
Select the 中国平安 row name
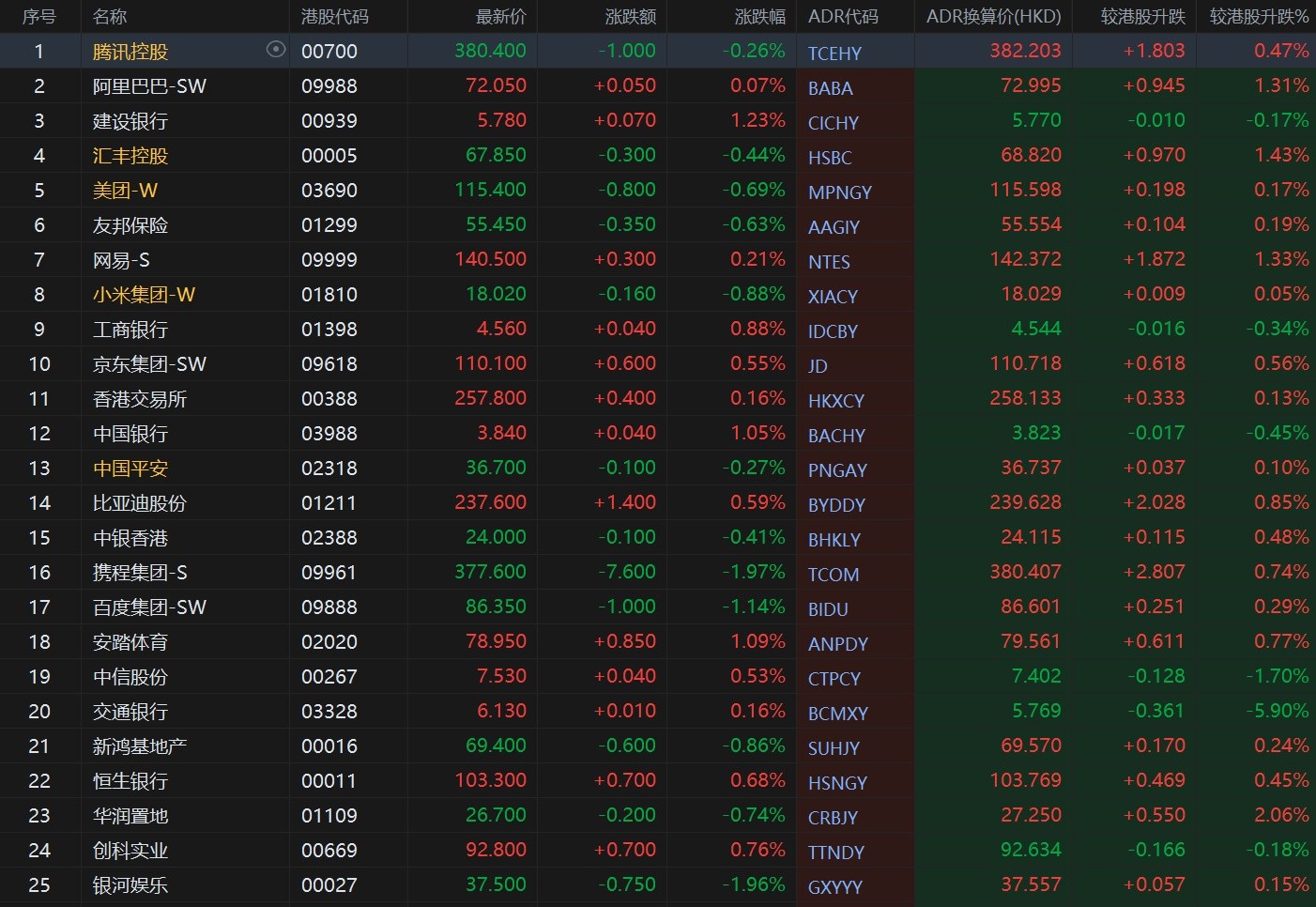(130, 469)
